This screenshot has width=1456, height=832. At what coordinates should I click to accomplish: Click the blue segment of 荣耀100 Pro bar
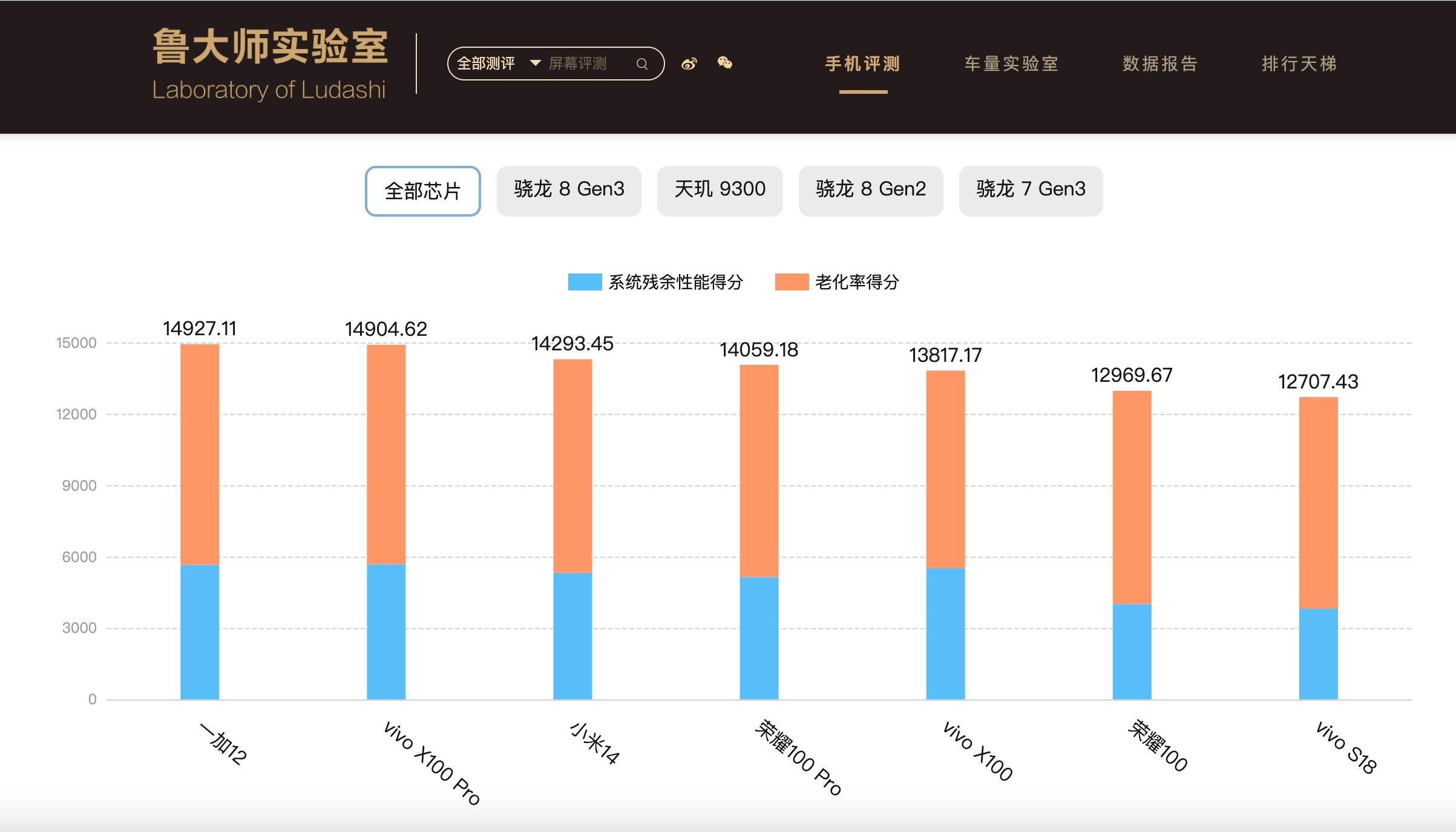[x=759, y=638]
